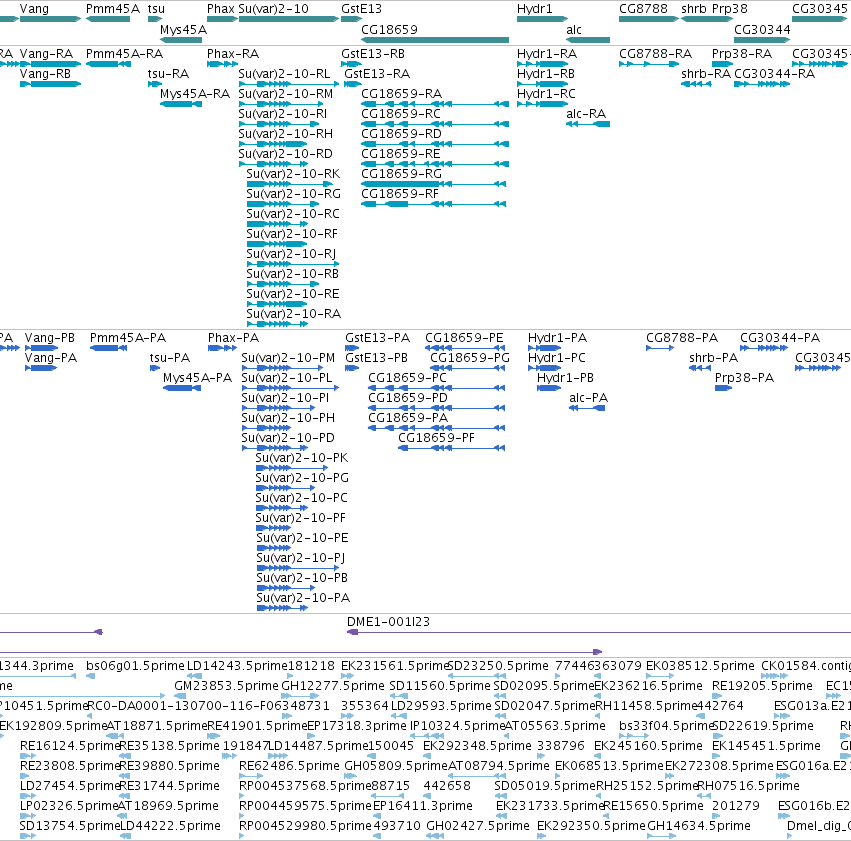851x841 pixels.
Task: Select the 'DME1-001I23' BAC clone label
Action: 389,622
